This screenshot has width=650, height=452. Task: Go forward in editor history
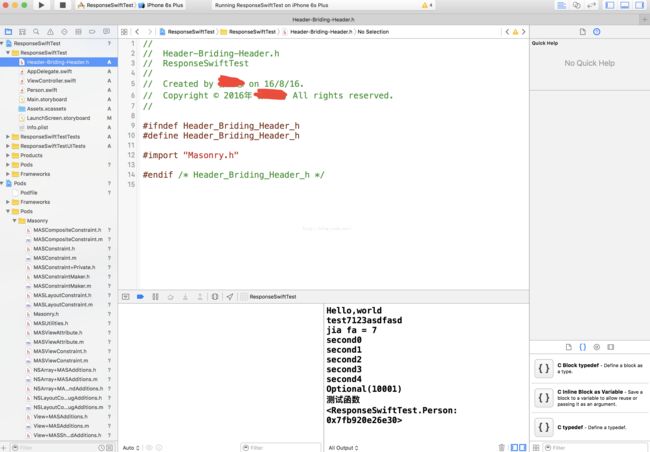click(150, 32)
